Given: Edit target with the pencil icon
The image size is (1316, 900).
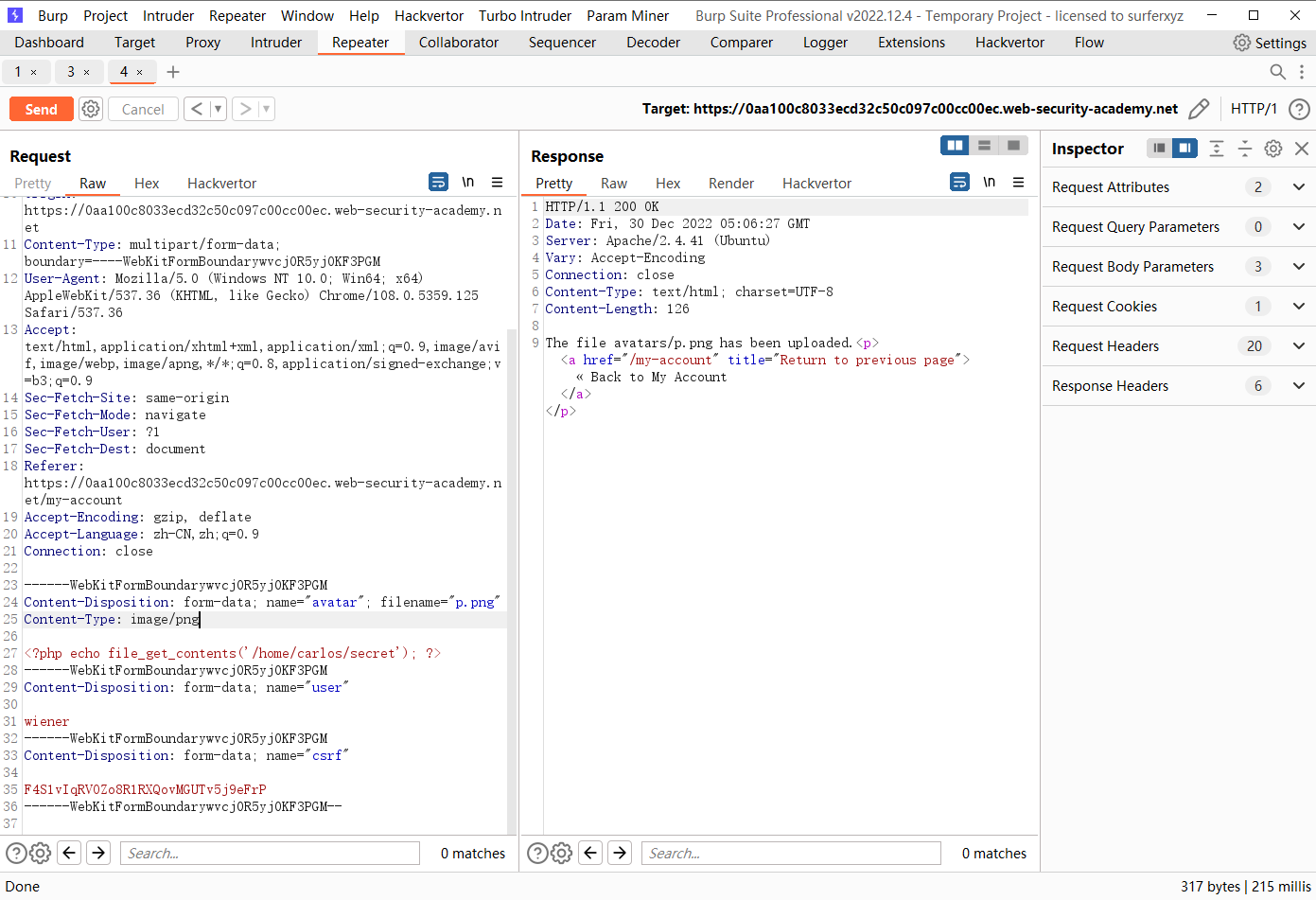Looking at the screenshot, I should 1199,109.
